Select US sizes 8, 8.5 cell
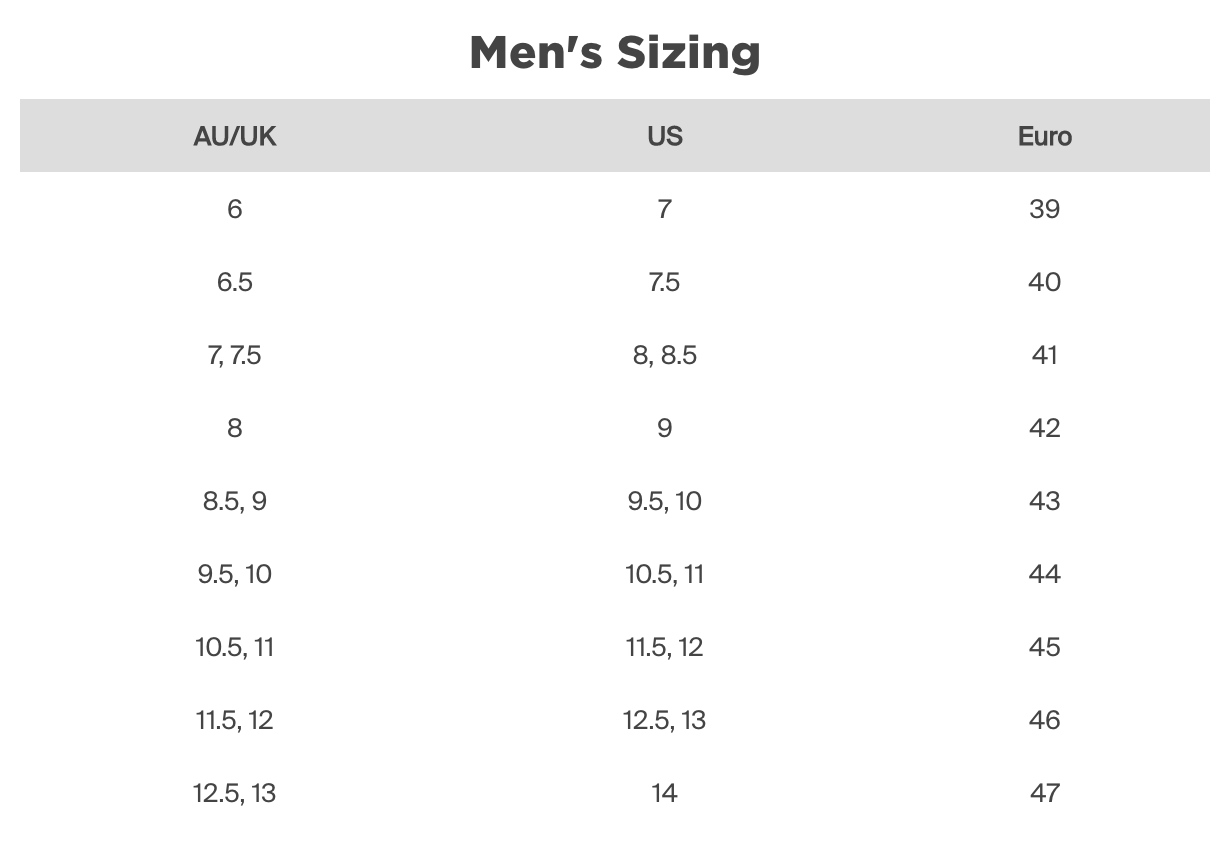The width and height of the screenshot is (1228, 866). coord(665,355)
